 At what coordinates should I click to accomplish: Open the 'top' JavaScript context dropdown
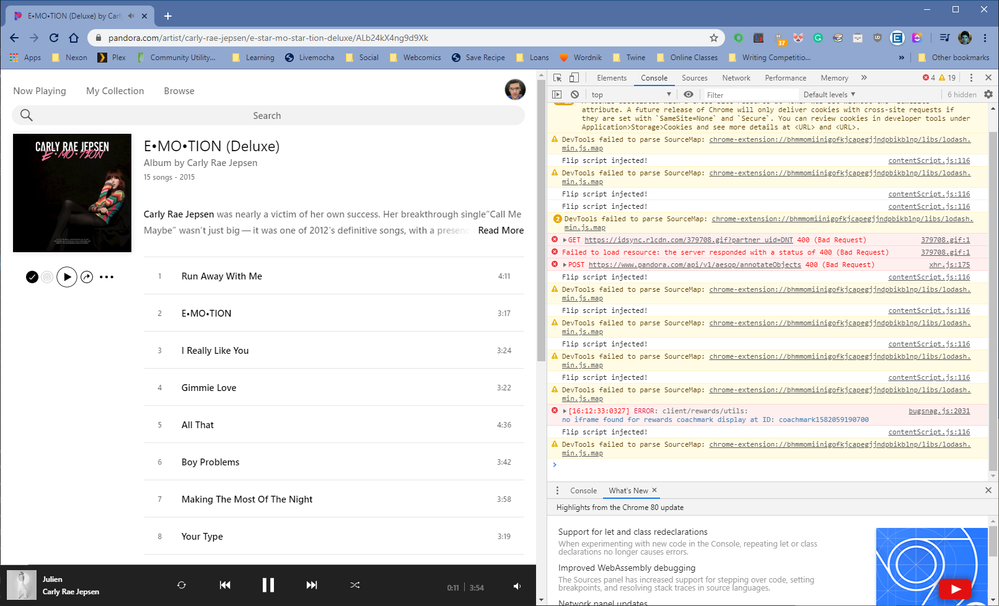(630, 95)
